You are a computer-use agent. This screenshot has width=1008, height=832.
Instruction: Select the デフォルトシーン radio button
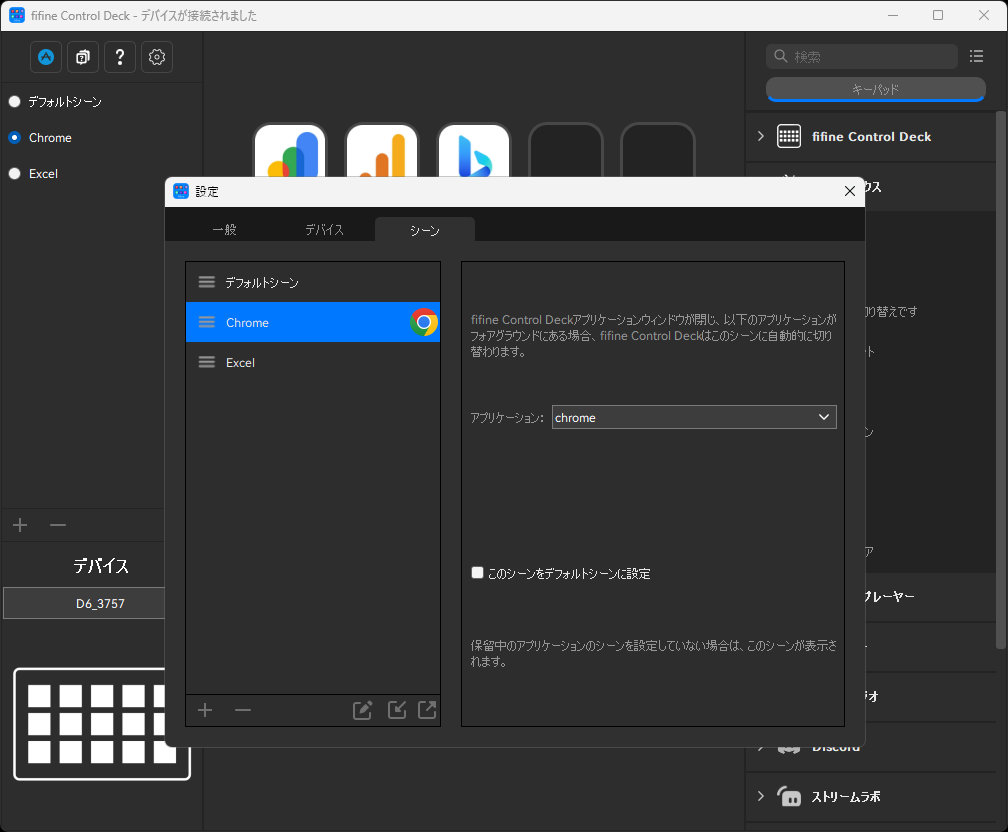pyautogui.click(x=14, y=101)
